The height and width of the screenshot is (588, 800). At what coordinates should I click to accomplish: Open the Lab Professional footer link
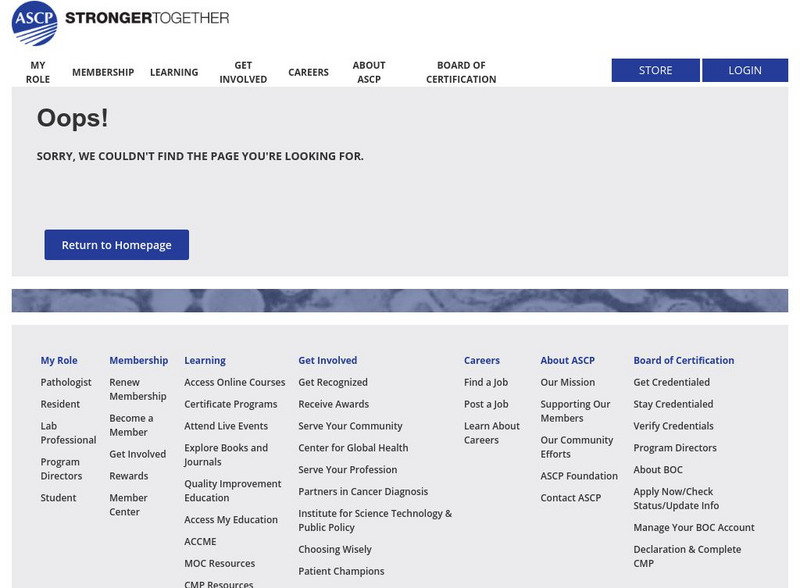(x=68, y=433)
